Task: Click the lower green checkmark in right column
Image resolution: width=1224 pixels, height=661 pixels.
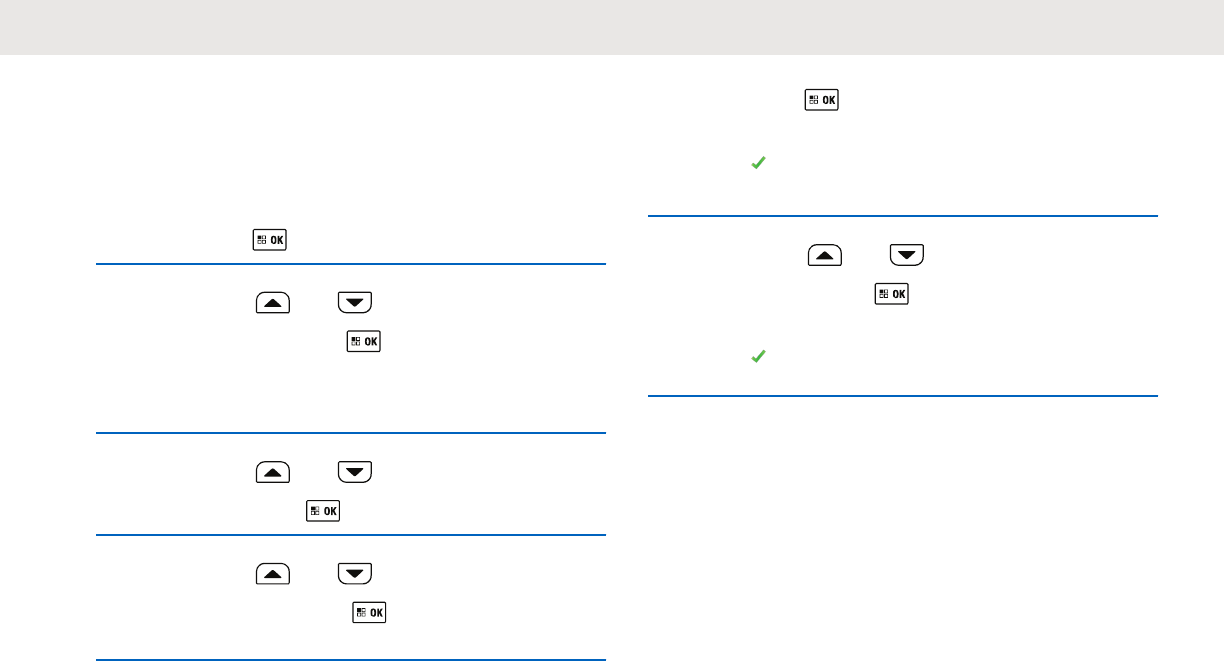Action: (x=758, y=355)
